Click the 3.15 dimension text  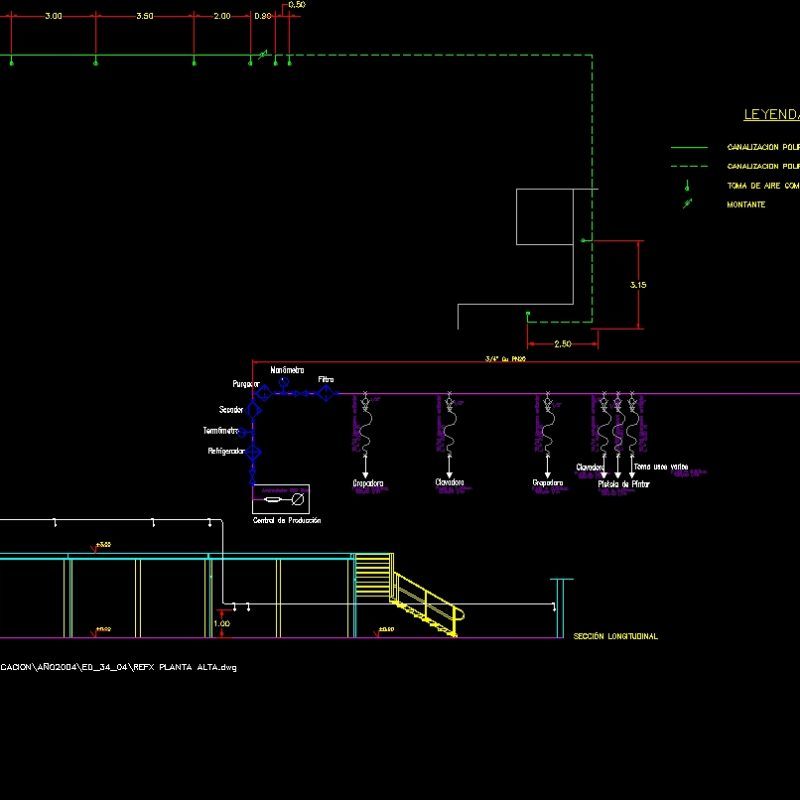click(x=640, y=283)
